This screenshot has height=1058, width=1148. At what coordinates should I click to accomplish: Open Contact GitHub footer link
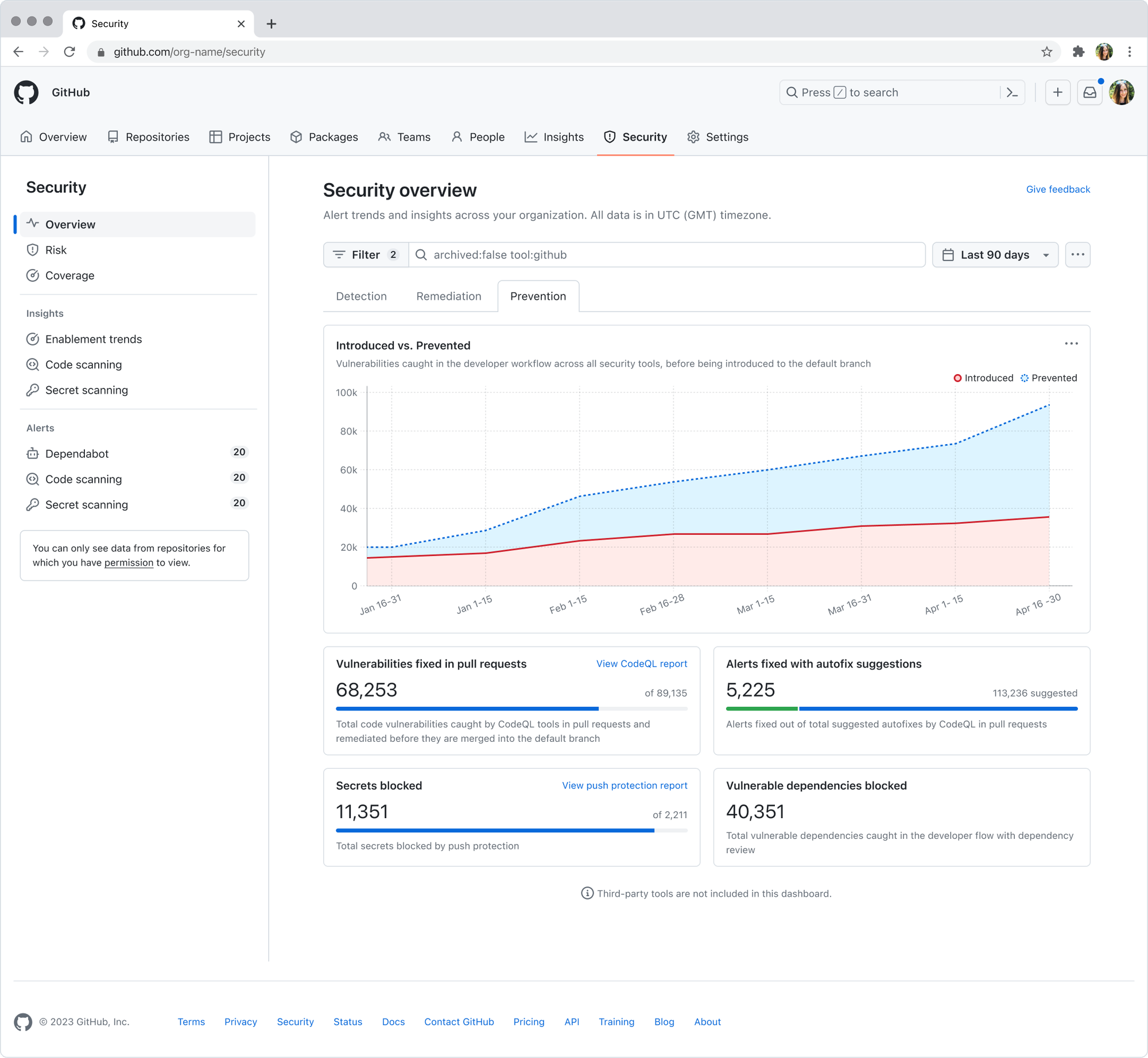pyautogui.click(x=459, y=1022)
